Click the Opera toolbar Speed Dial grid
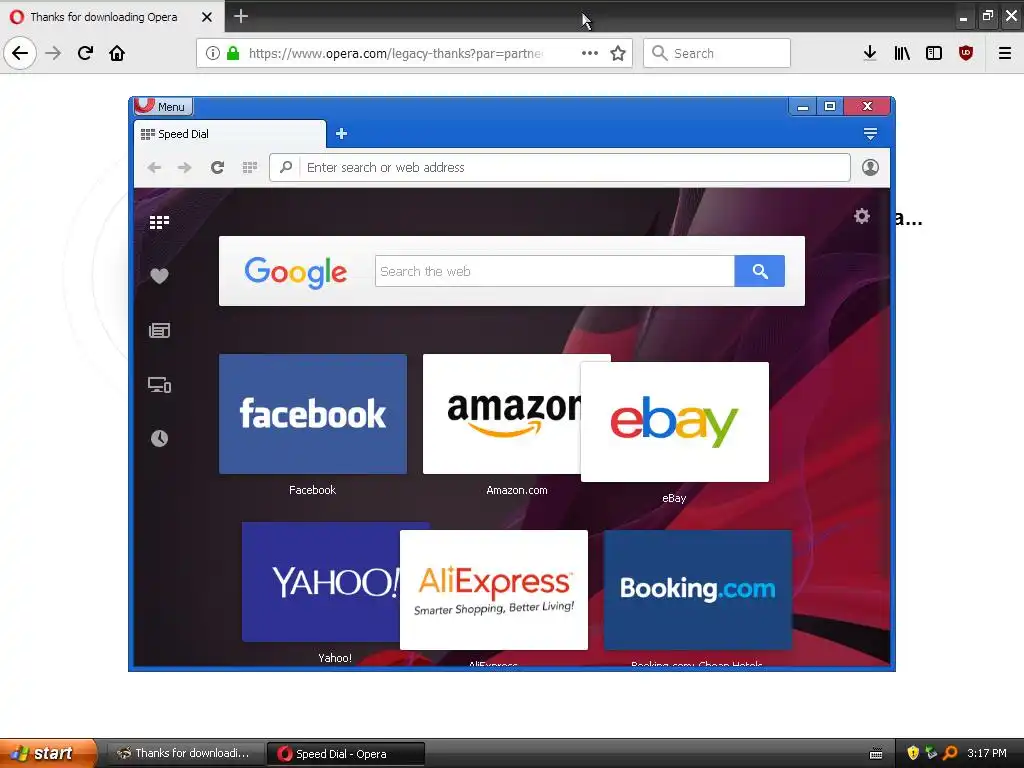1024x768 pixels. pos(249,168)
